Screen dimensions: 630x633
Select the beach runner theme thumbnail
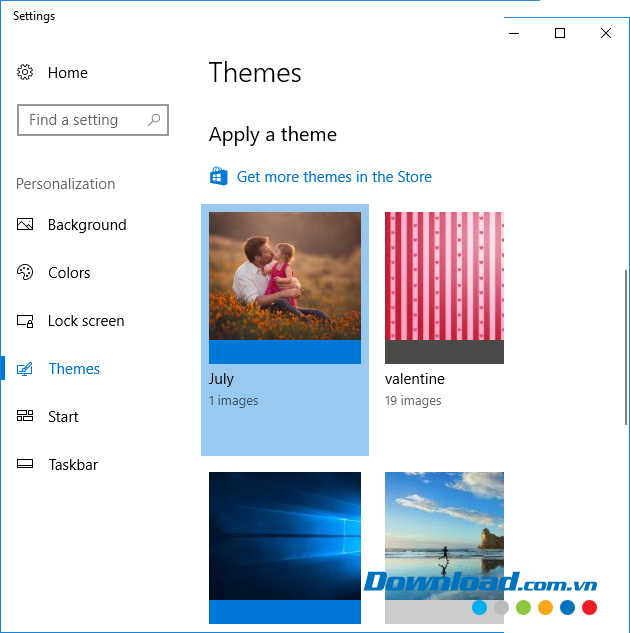point(444,536)
